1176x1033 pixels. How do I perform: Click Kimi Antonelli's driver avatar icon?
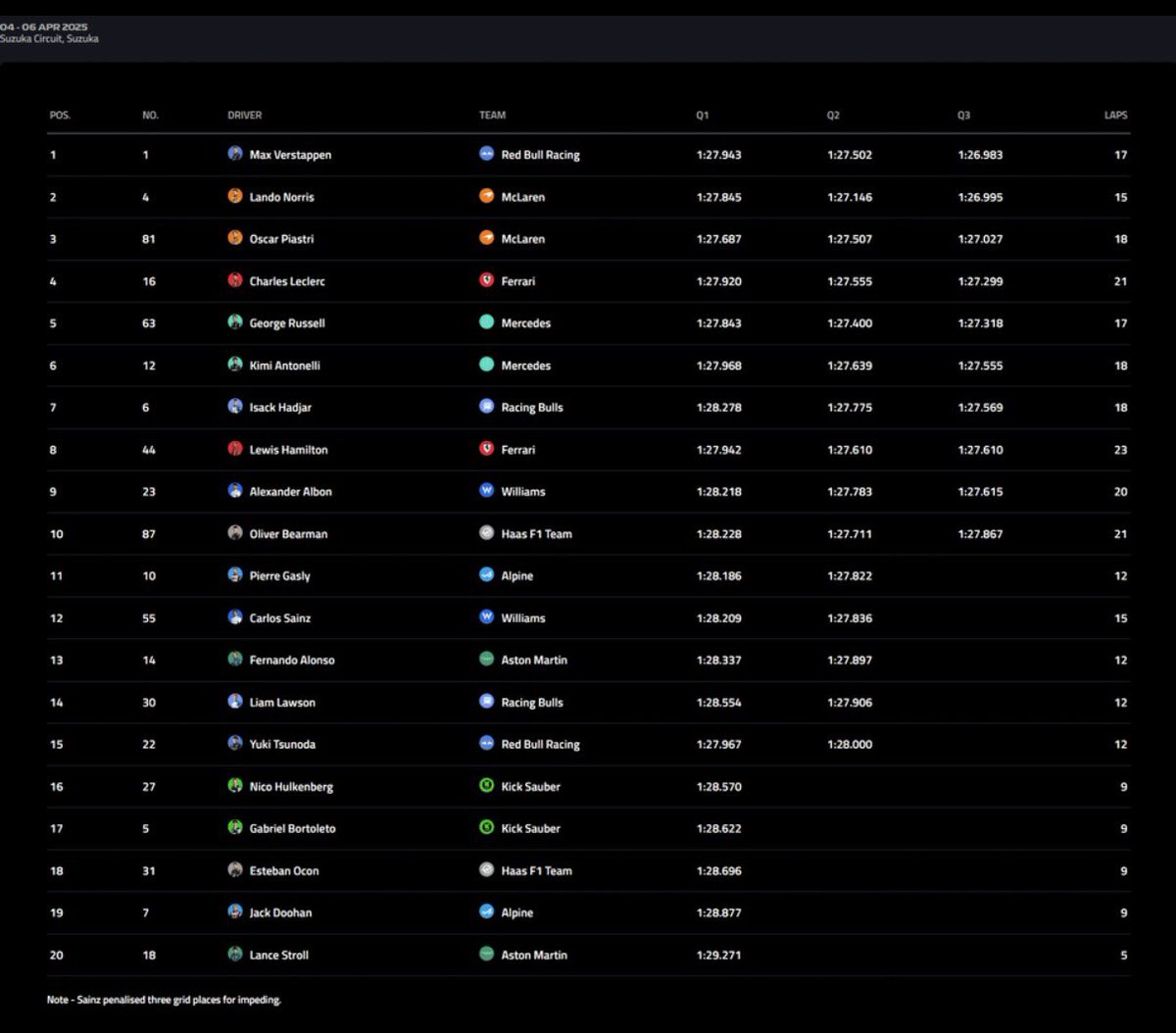point(235,365)
